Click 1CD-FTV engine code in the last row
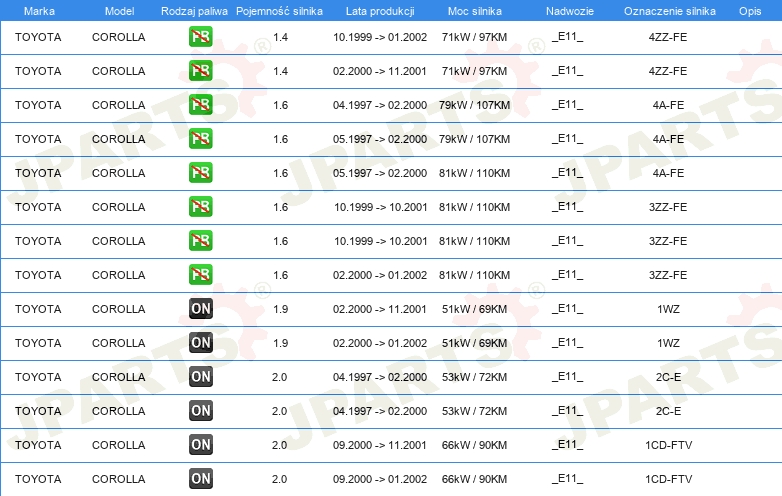Viewport: 782px width, 496px height. pos(667,479)
